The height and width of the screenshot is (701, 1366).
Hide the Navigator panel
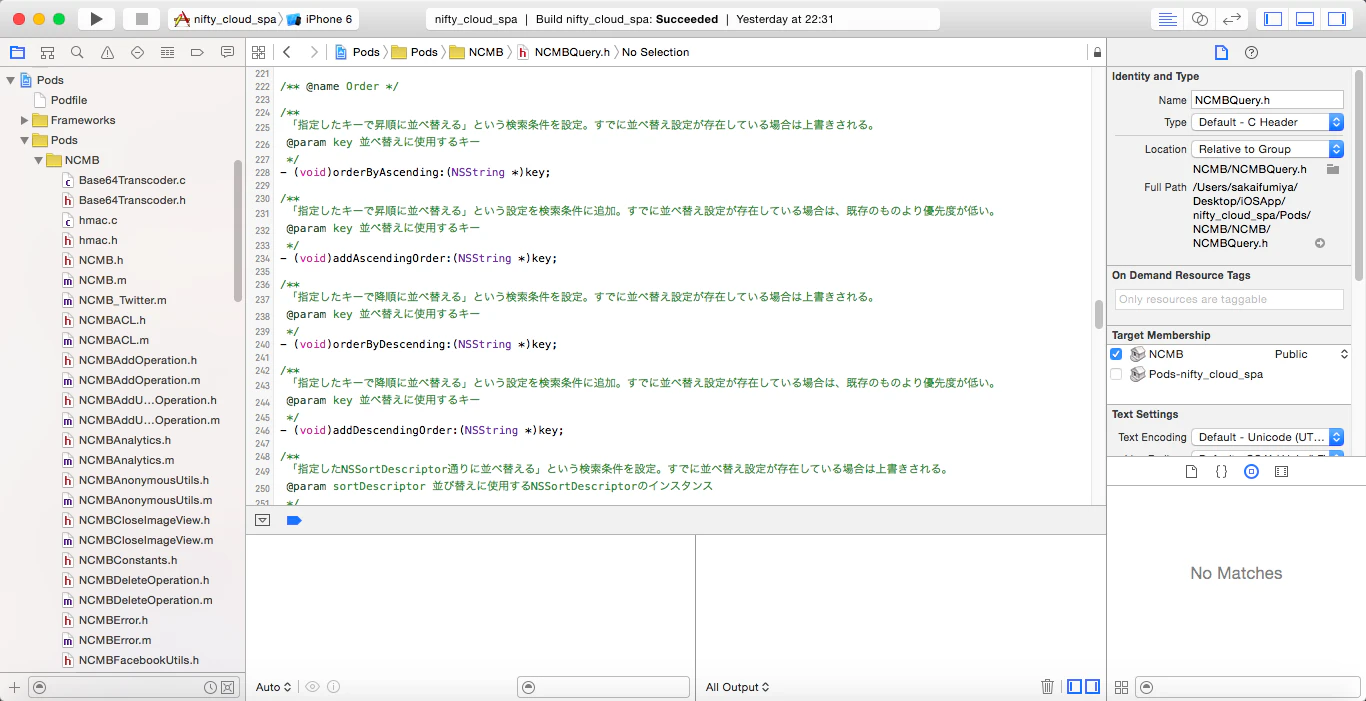tap(1273, 19)
